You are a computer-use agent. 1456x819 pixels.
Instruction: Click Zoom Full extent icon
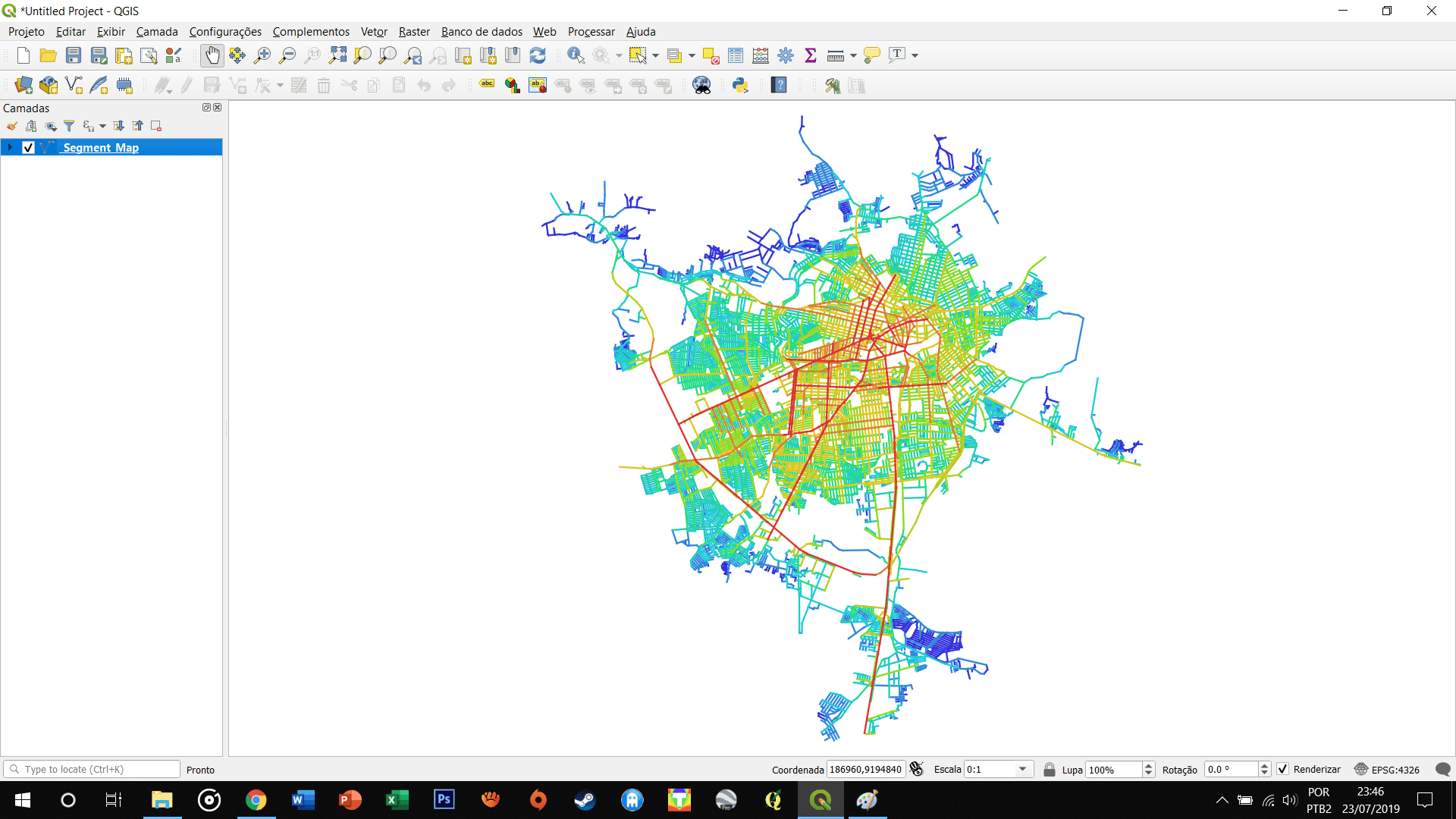pyautogui.click(x=338, y=55)
